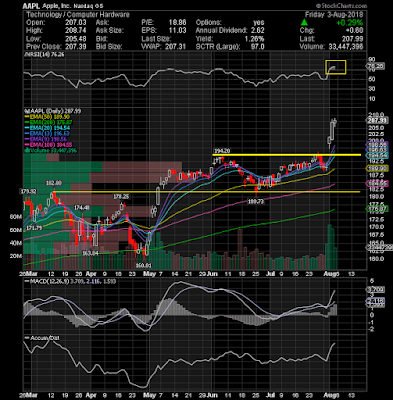Click the yellow EMA(50) legend entry
Viewport: 393px width, 400px height.
48,117
